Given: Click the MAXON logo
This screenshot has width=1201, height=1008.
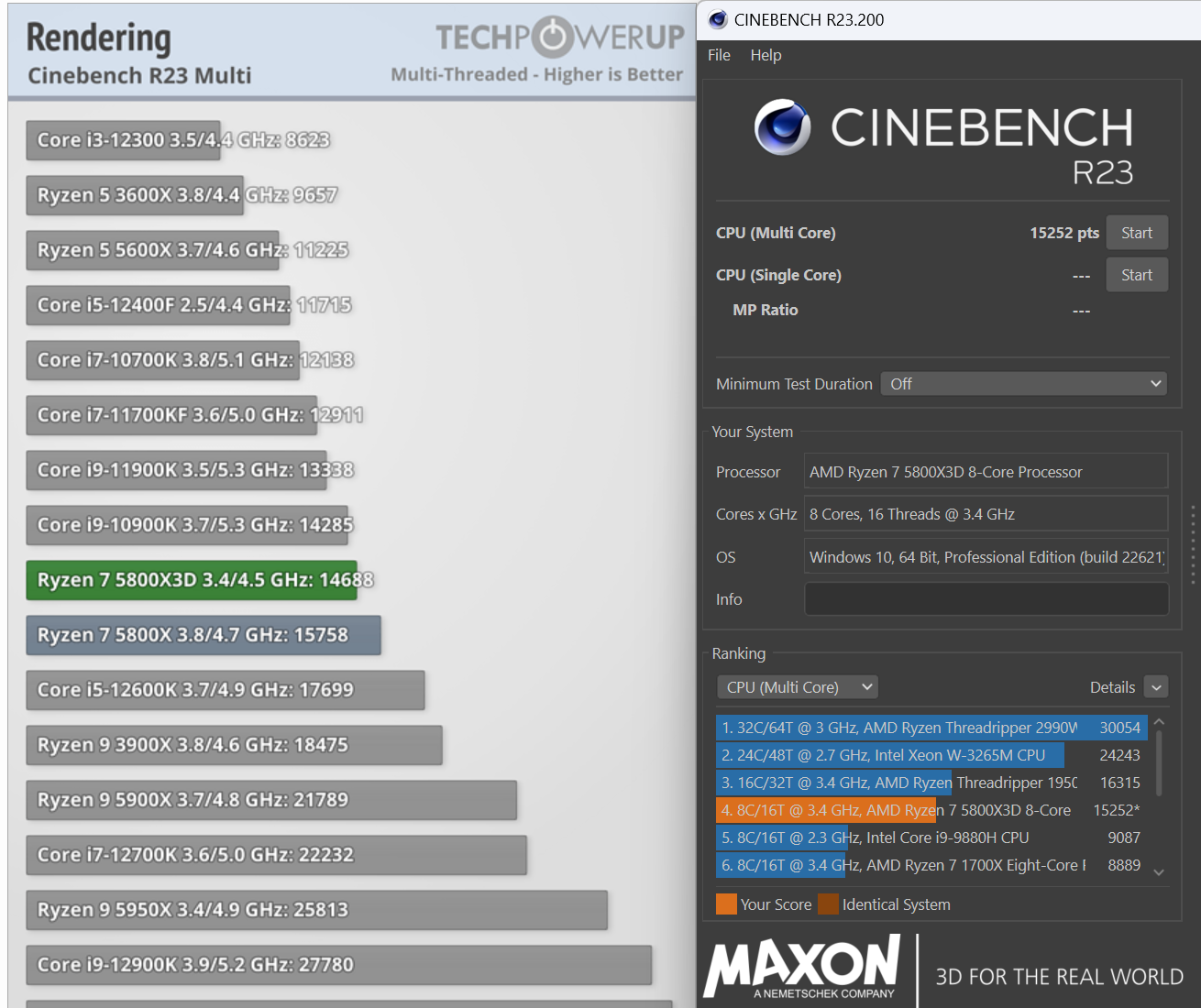Looking at the screenshot, I should click(802, 967).
